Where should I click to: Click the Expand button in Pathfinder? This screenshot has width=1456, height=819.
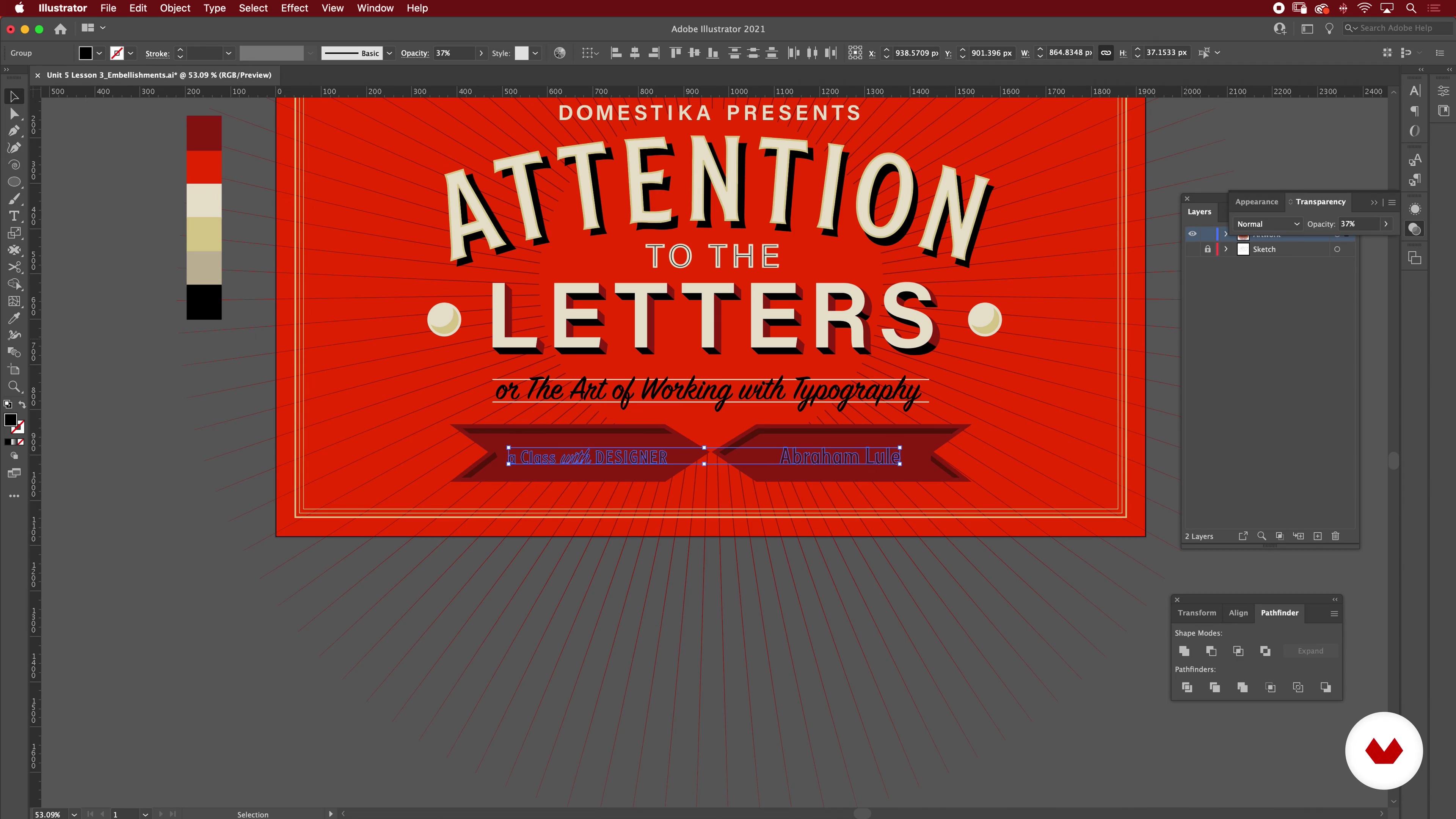coord(1311,651)
